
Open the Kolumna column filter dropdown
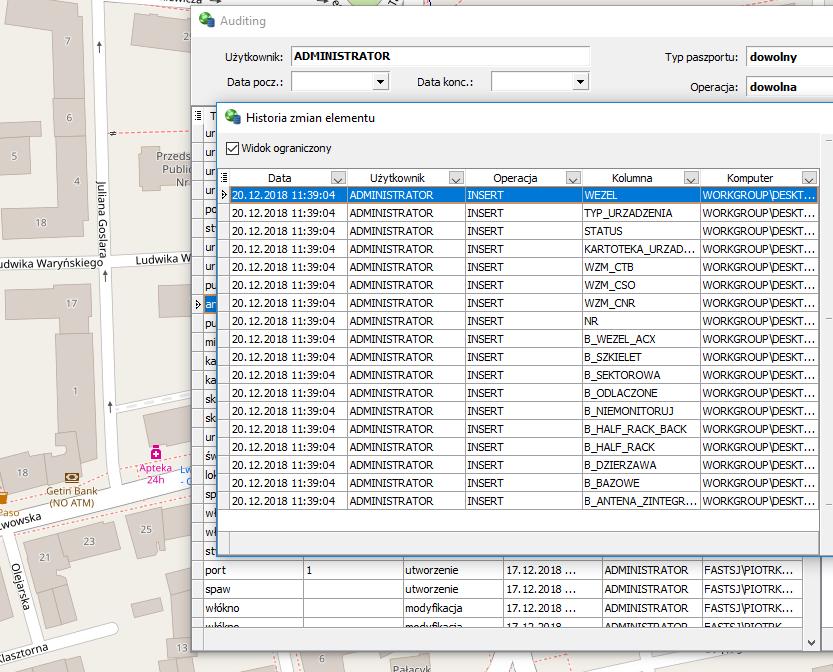click(691, 178)
